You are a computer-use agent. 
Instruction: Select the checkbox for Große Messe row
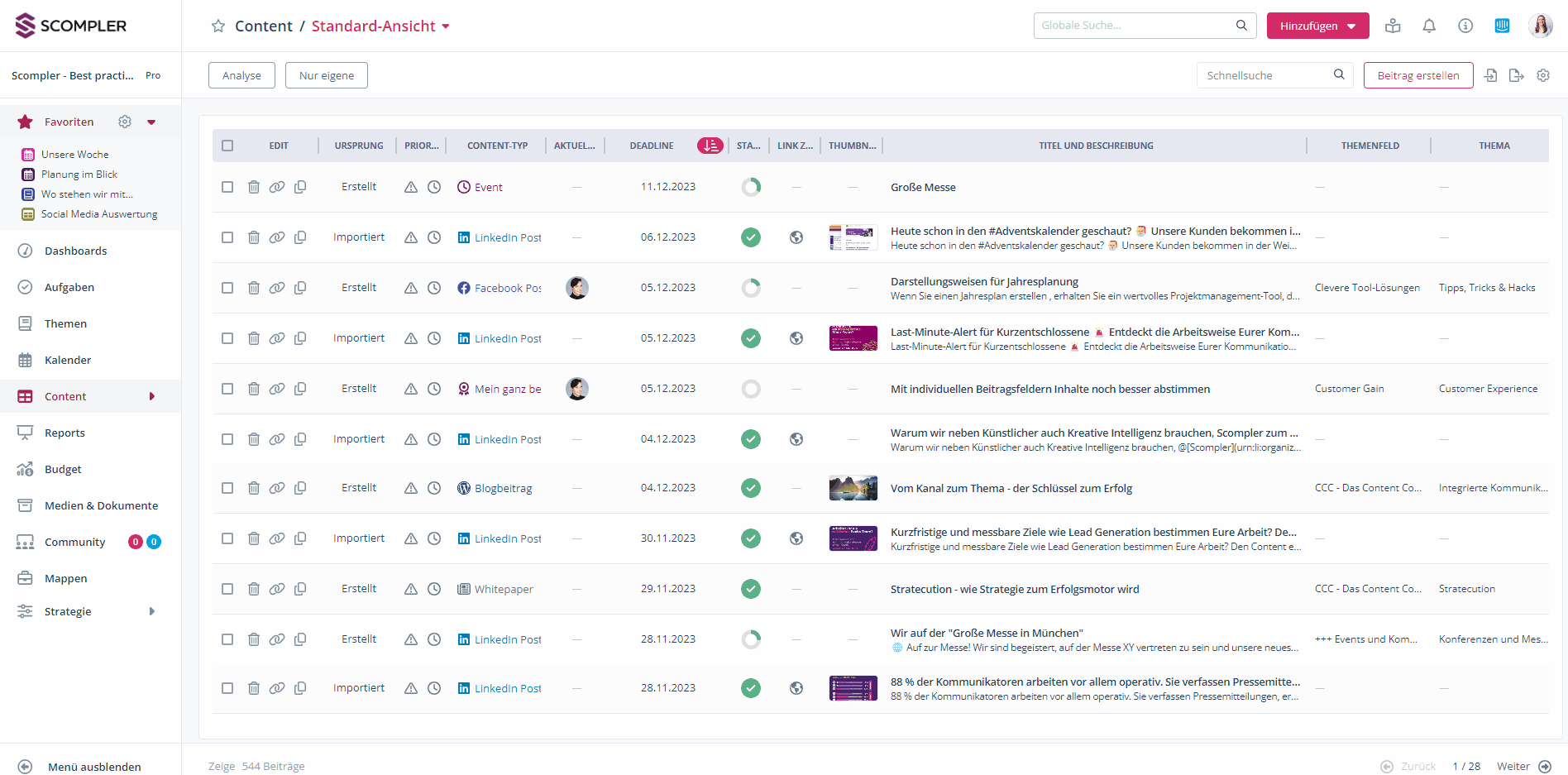[227, 187]
